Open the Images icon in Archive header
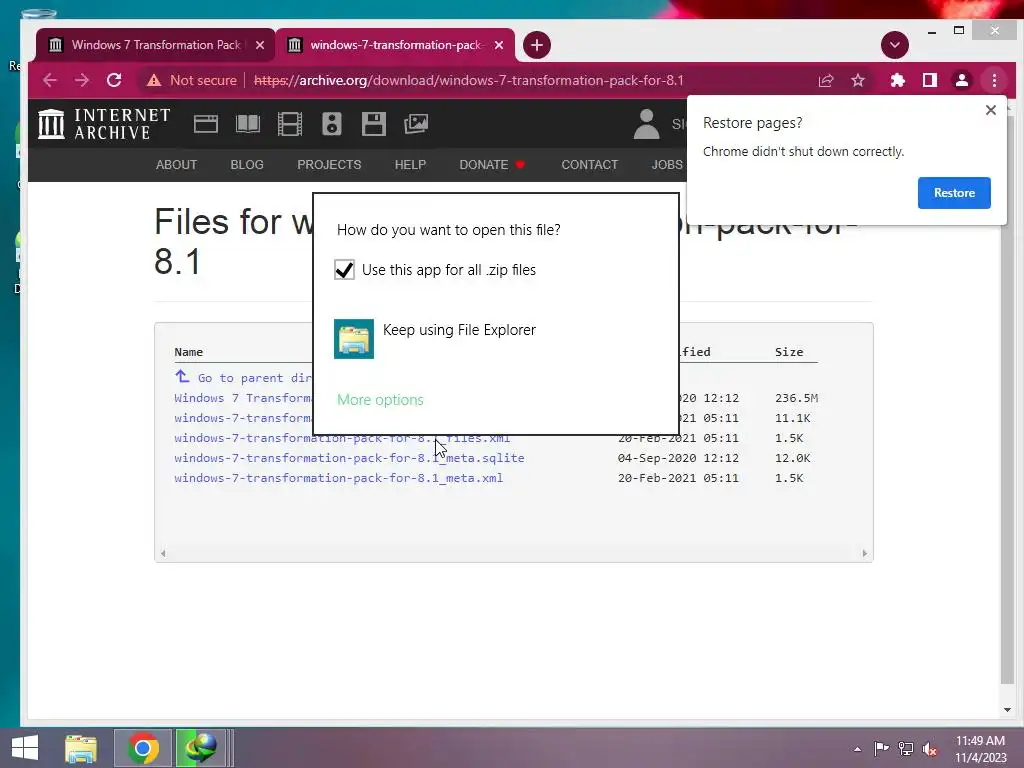The width and height of the screenshot is (1024, 768). [416, 124]
